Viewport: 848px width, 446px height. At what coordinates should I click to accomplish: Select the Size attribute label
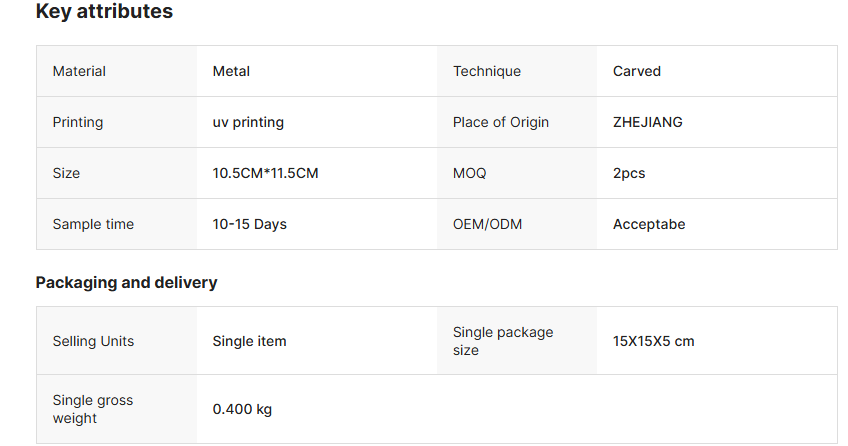click(66, 173)
